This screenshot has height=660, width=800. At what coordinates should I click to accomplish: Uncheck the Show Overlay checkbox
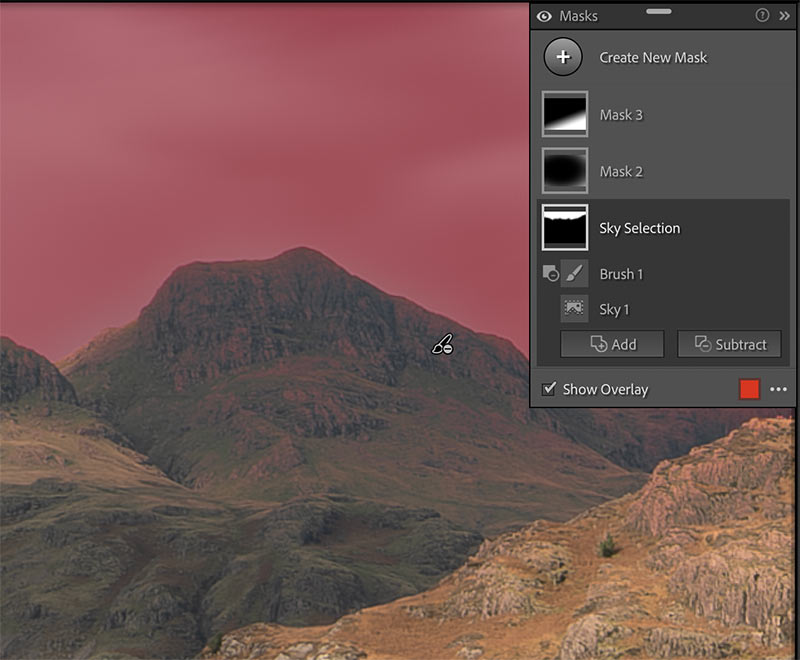(x=548, y=389)
